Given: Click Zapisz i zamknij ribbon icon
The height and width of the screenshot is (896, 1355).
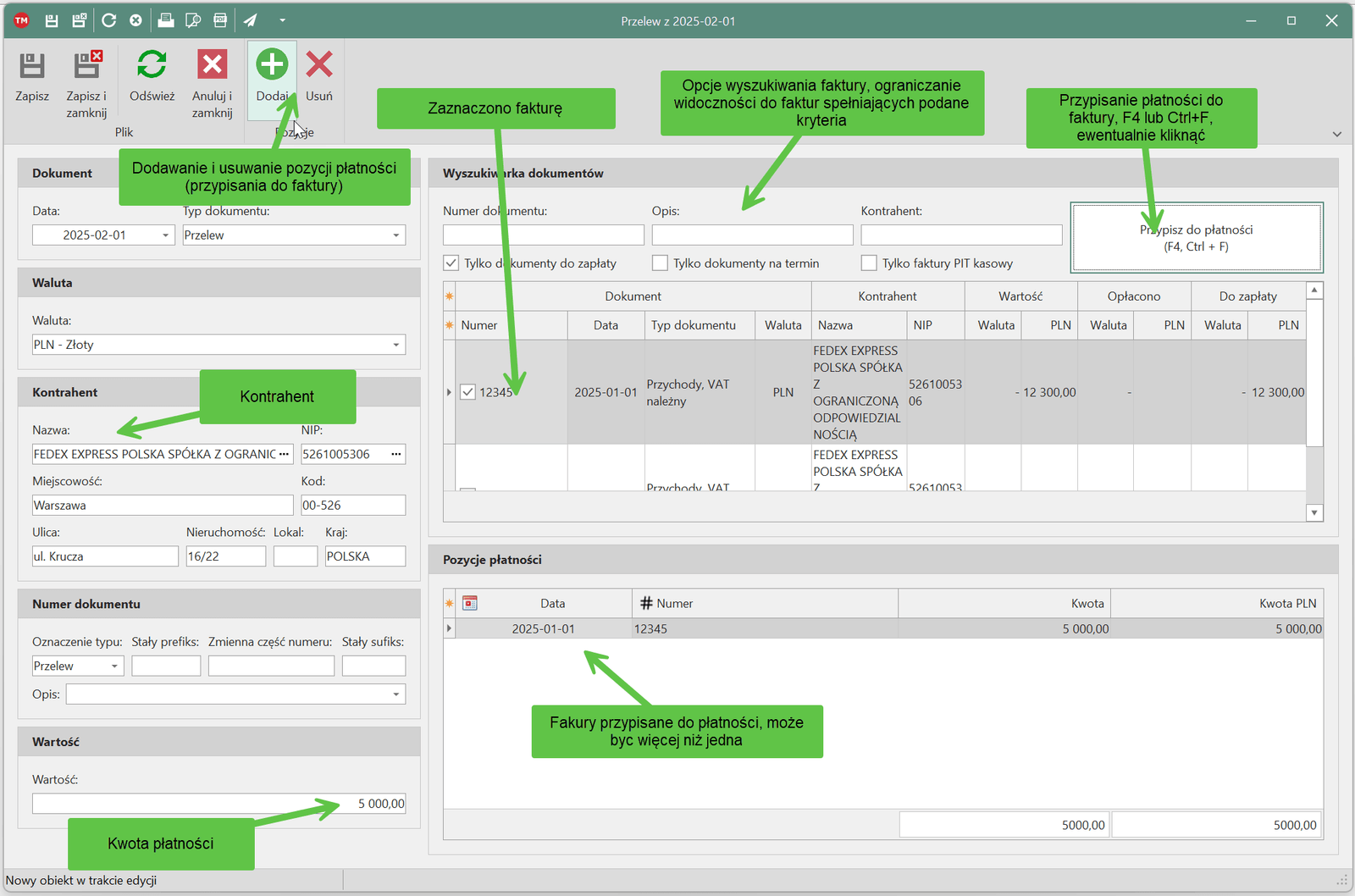Looking at the screenshot, I should [86, 67].
